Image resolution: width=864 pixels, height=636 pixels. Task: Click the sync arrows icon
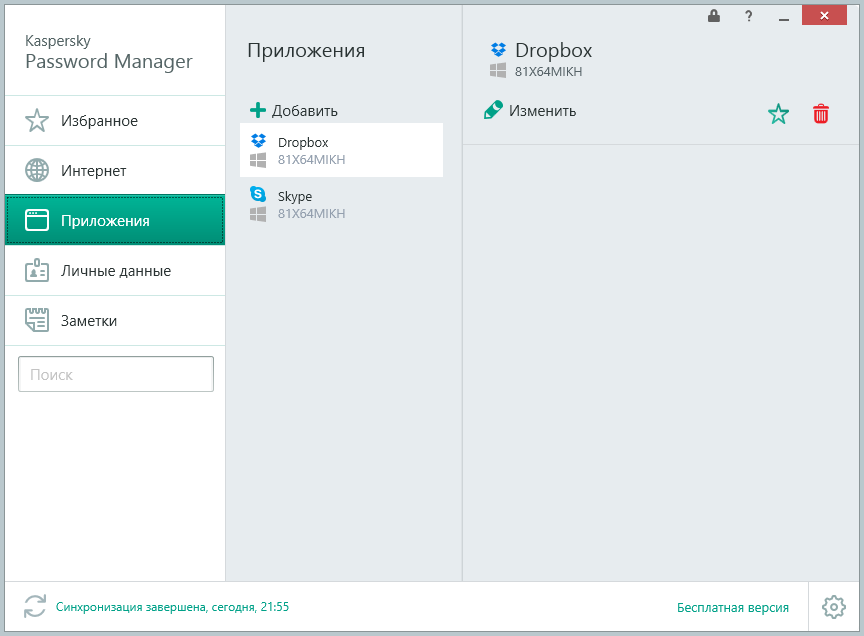[35, 606]
